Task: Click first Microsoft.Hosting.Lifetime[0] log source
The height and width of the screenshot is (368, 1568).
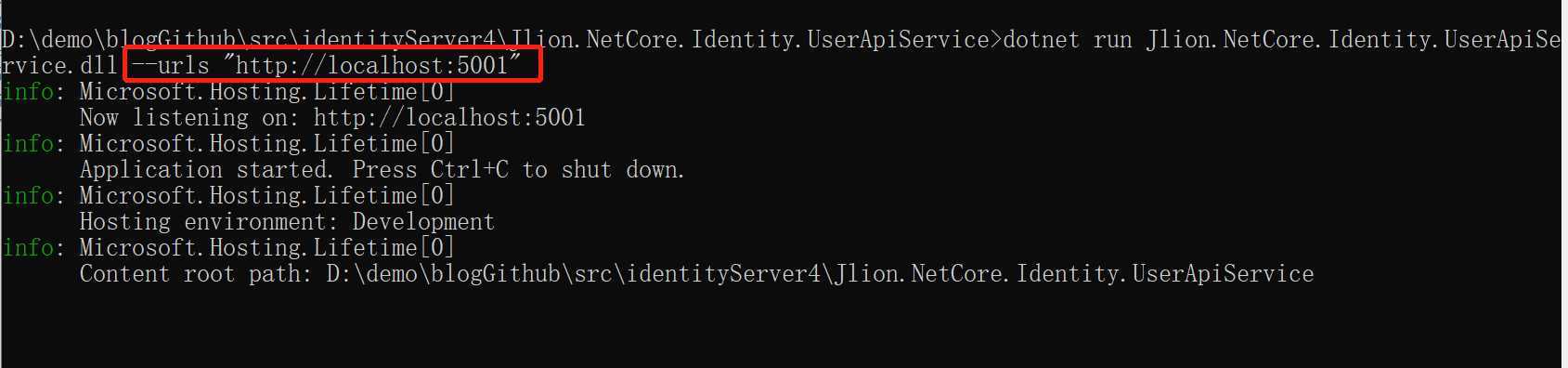Action: [x=267, y=92]
